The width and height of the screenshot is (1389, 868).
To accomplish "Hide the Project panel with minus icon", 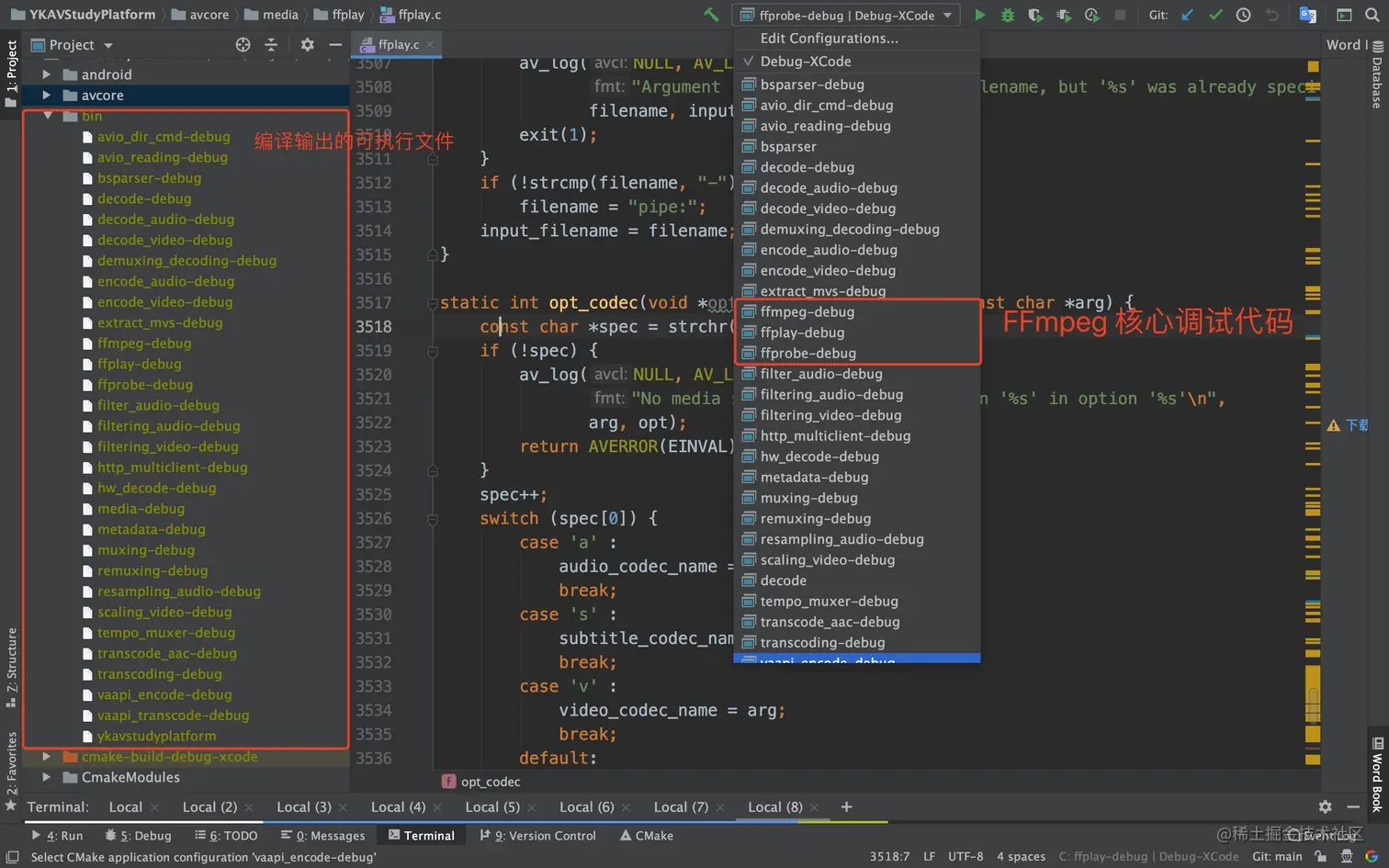I will click(x=335, y=44).
